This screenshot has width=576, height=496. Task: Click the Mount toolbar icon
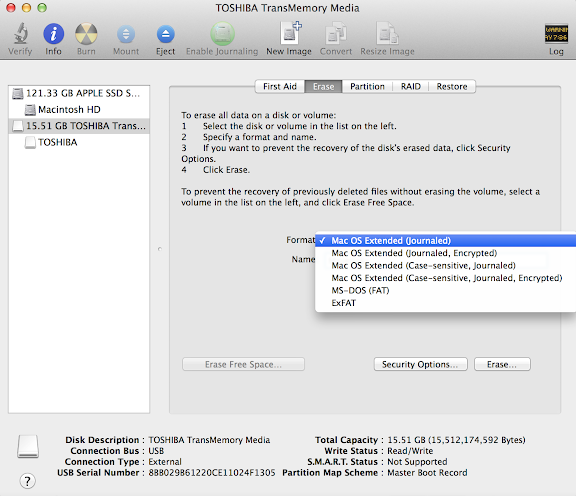[x=126, y=34]
